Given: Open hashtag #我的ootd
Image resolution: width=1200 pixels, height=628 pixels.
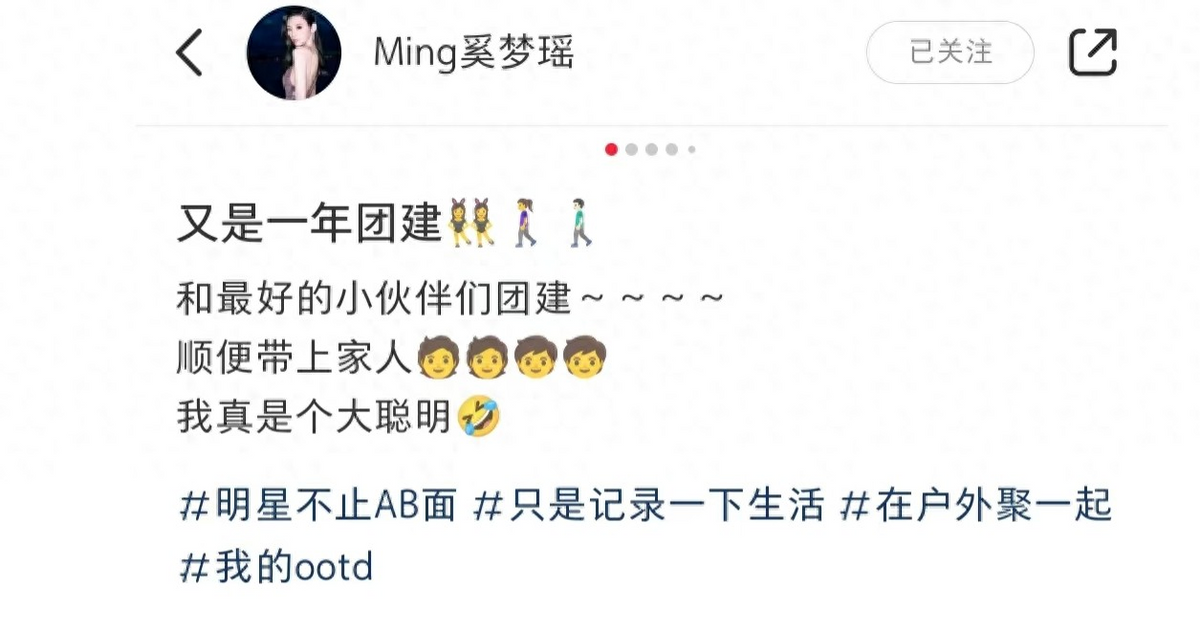Looking at the screenshot, I should (x=275, y=567).
